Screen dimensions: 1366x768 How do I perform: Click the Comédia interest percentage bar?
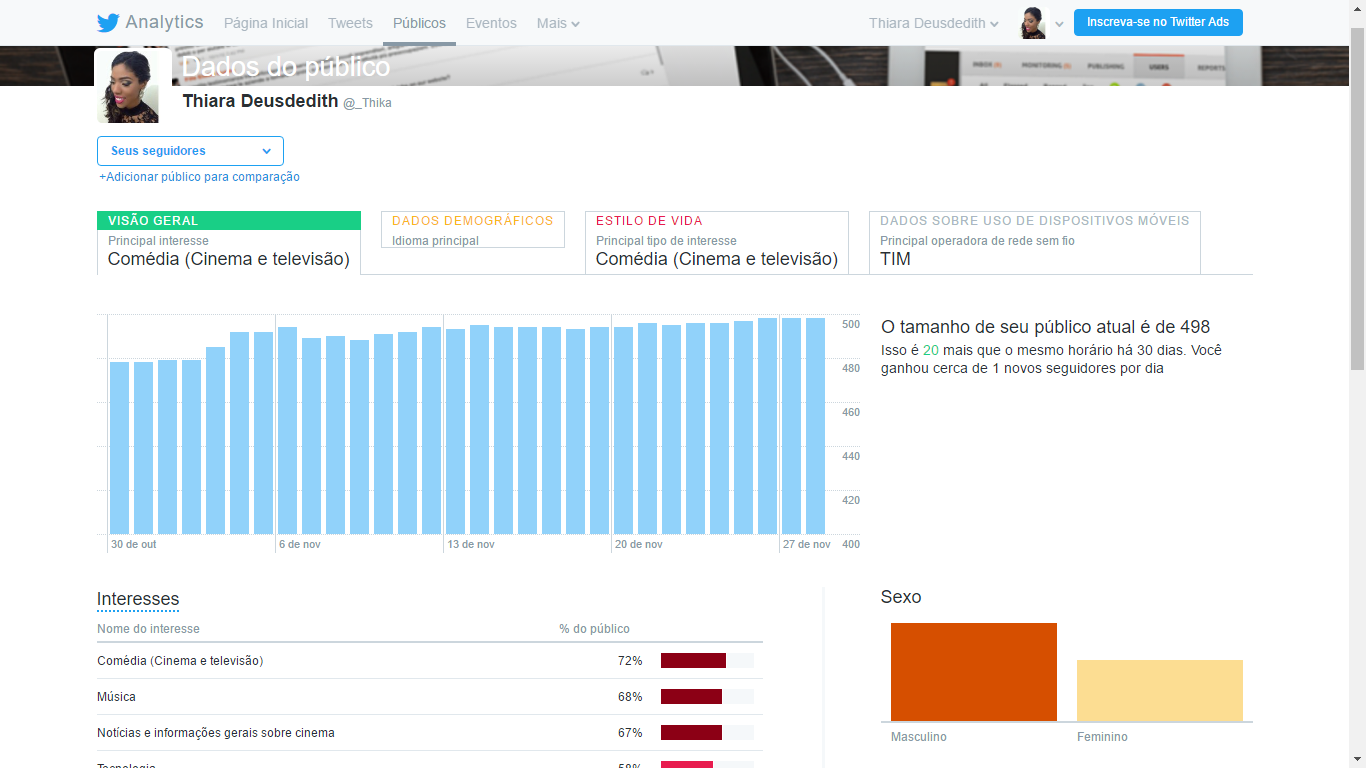[693, 660]
